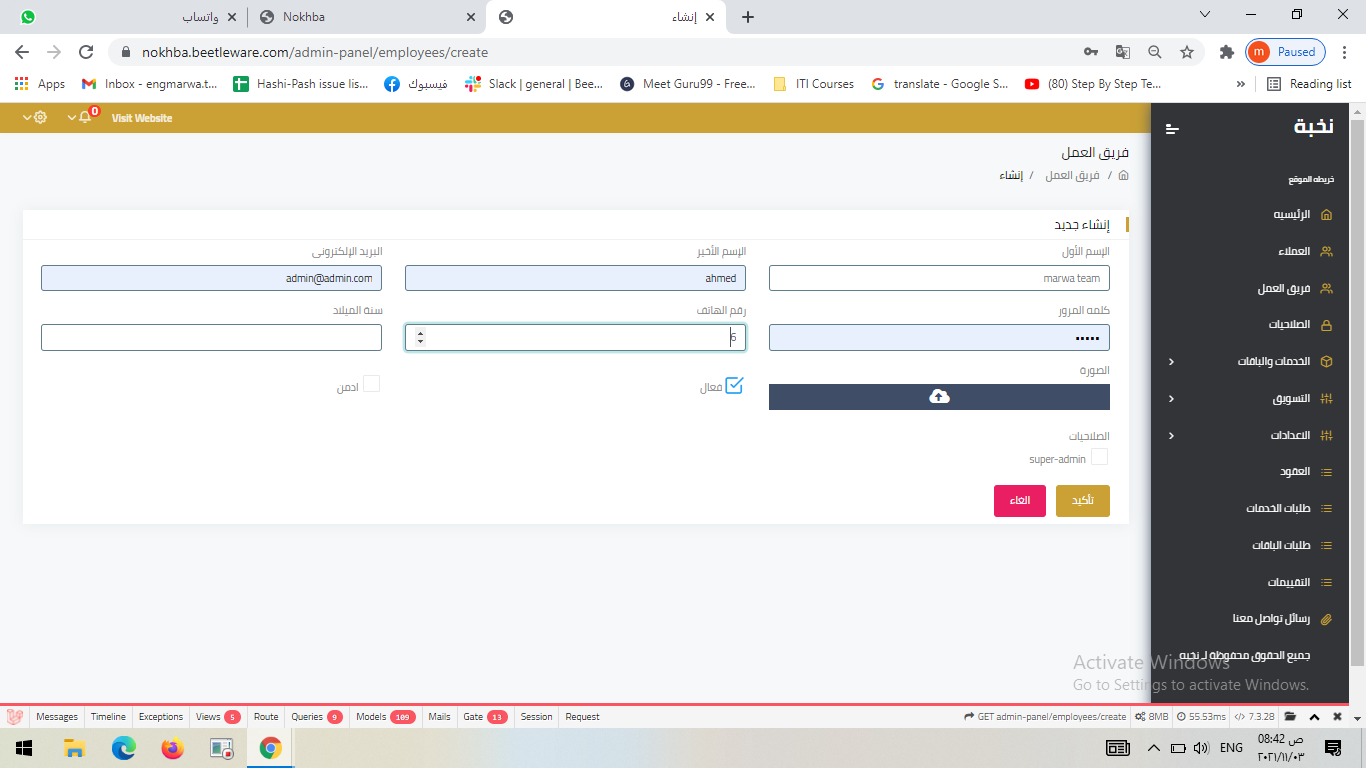This screenshot has height=768, width=1366.
Task: Collapse sidebar using the hamburger menu icon
Action: (1173, 128)
